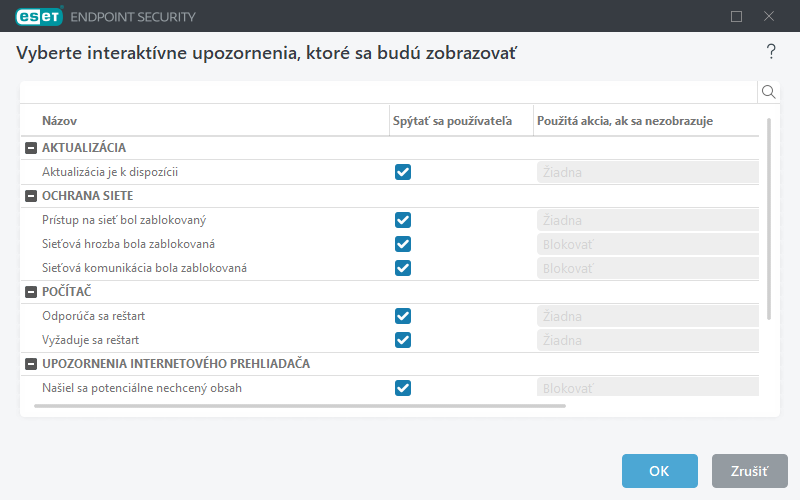
Task: Confirm with the OK button
Action: tap(659, 471)
